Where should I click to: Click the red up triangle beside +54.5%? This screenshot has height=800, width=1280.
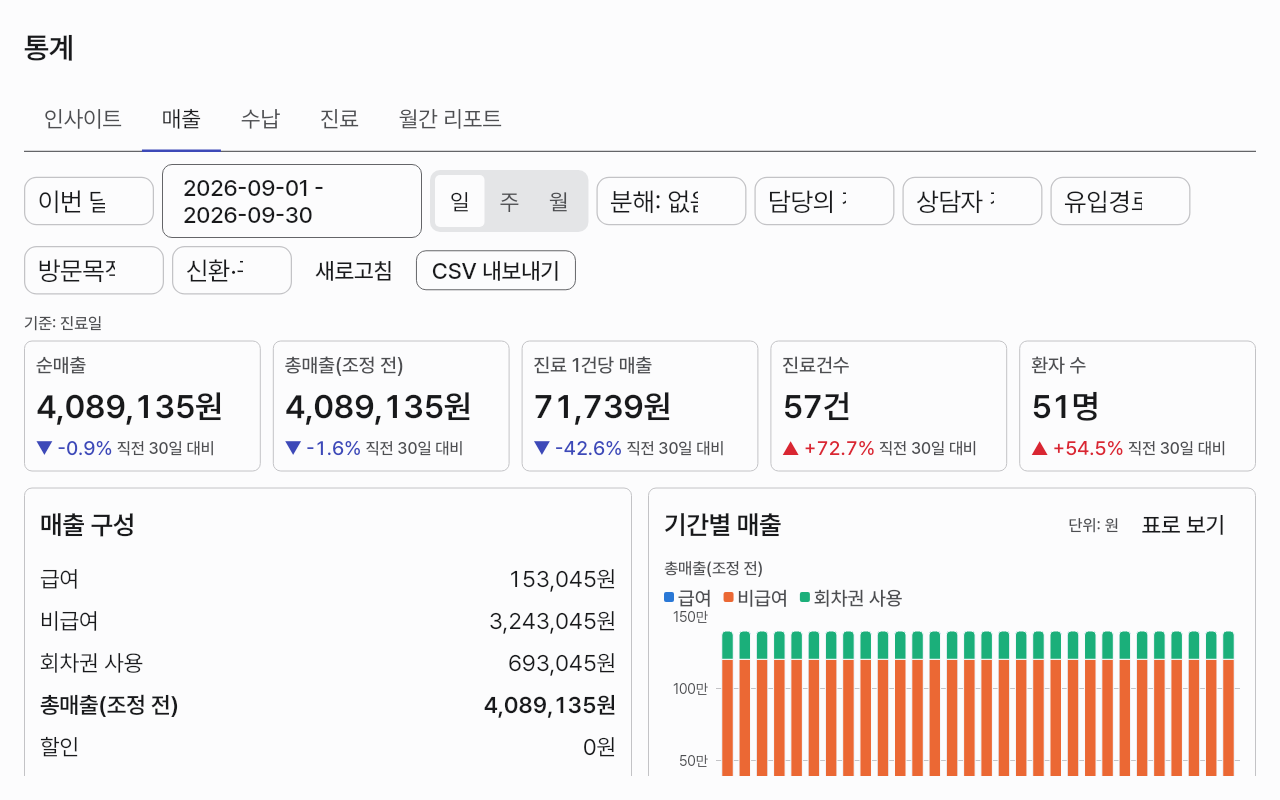pyautogui.click(x=1040, y=448)
